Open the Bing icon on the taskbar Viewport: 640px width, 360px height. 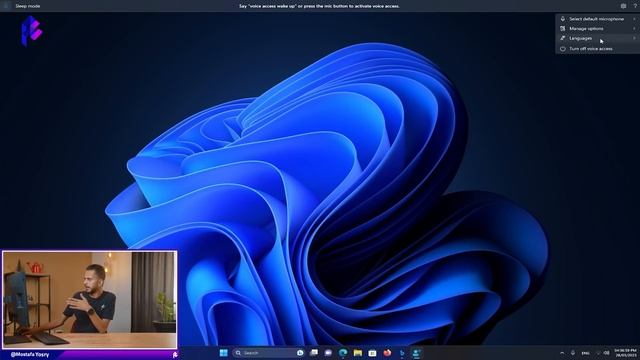tap(402, 353)
